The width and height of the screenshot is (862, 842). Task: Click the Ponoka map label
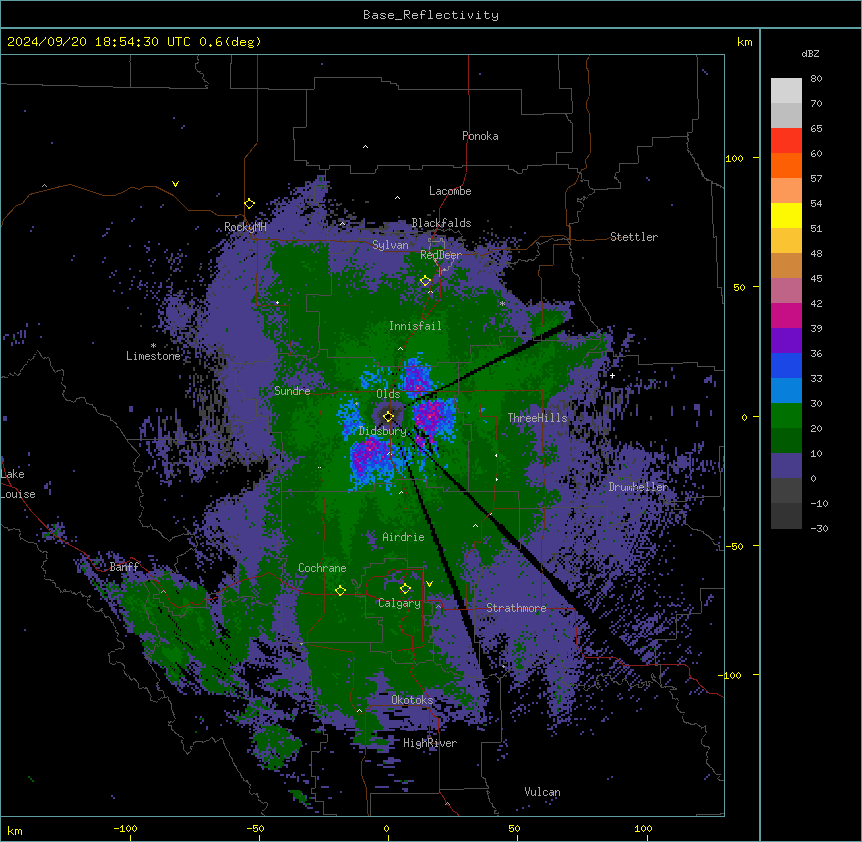click(480, 136)
